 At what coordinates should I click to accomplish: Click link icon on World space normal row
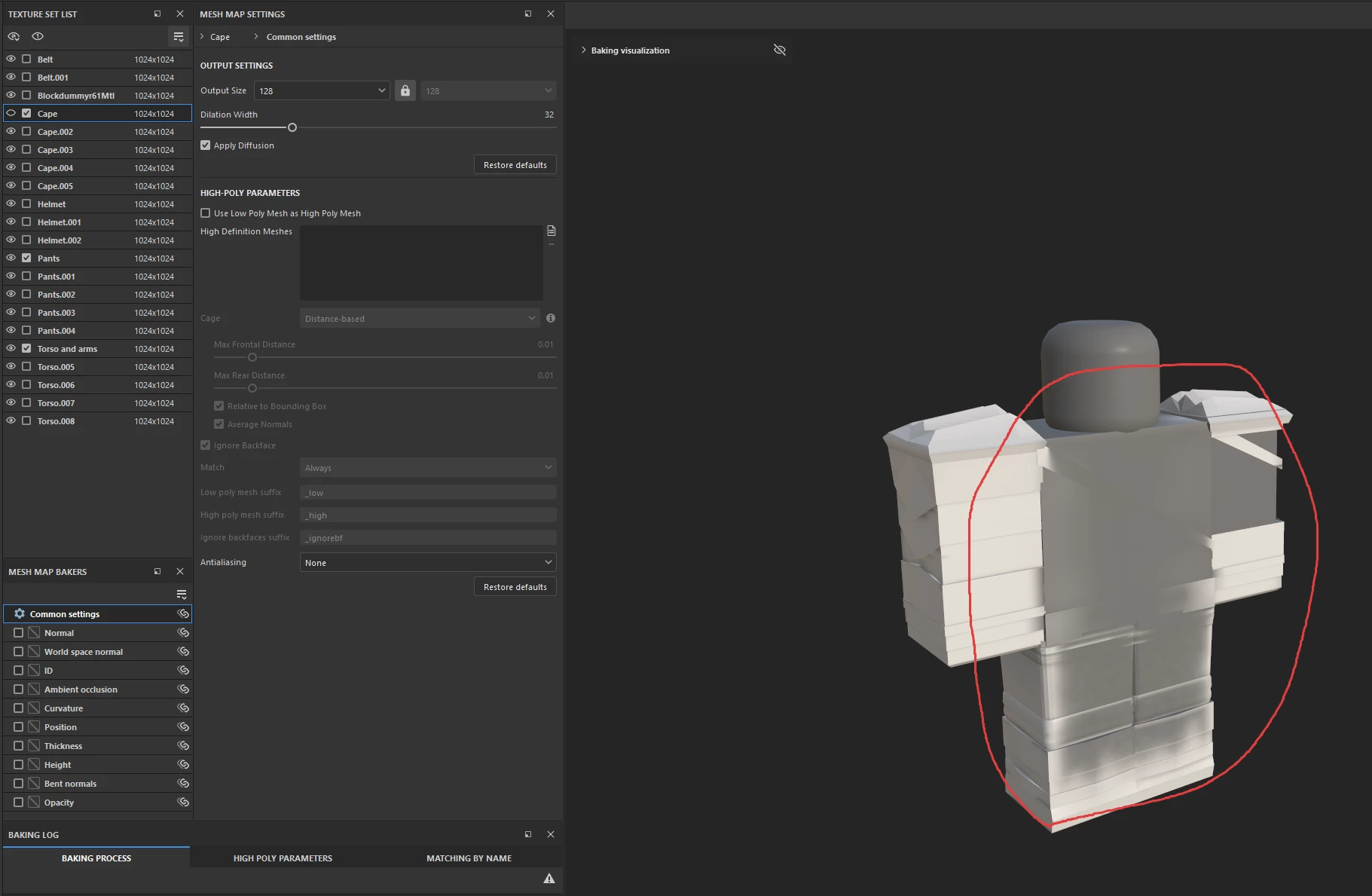pyautogui.click(x=183, y=651)
